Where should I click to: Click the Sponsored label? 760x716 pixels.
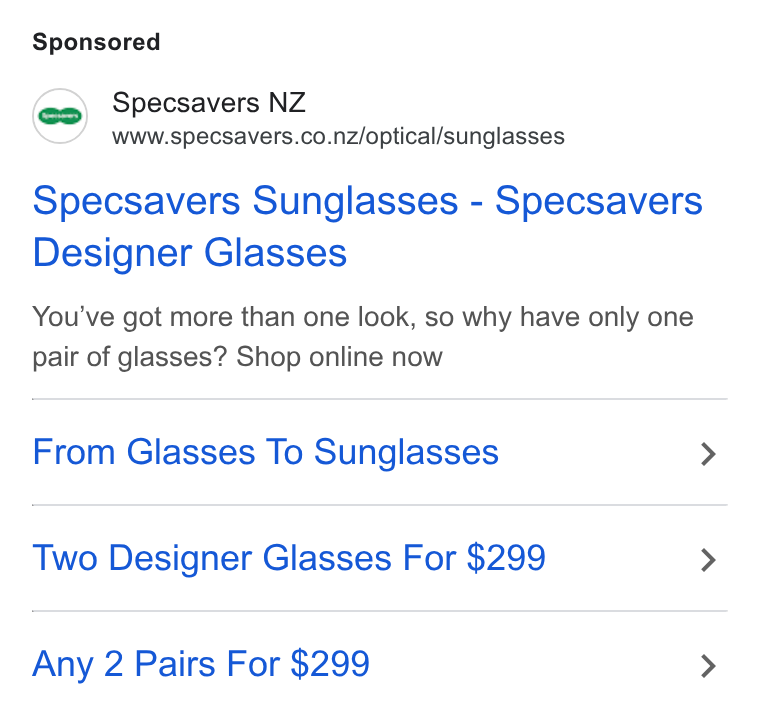(96, 42)
